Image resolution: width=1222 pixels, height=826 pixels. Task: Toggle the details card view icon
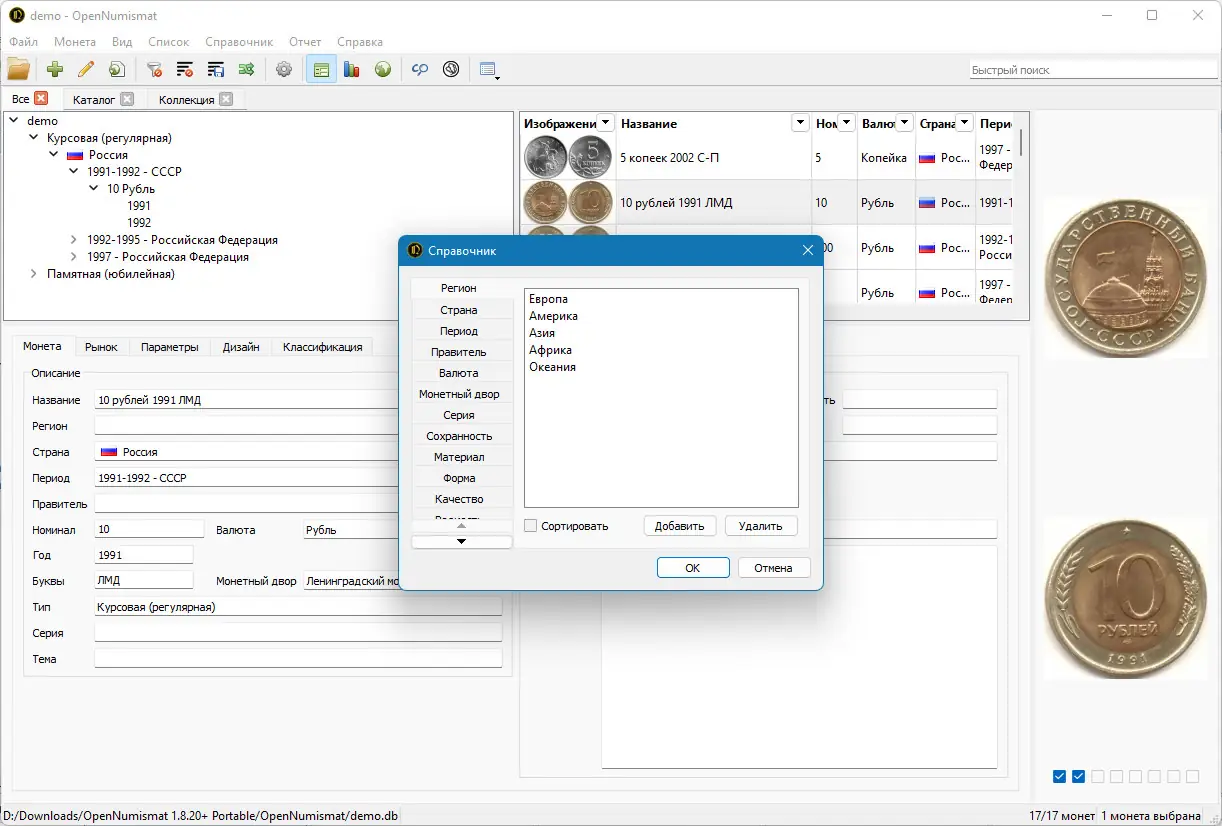click(321, 70)
